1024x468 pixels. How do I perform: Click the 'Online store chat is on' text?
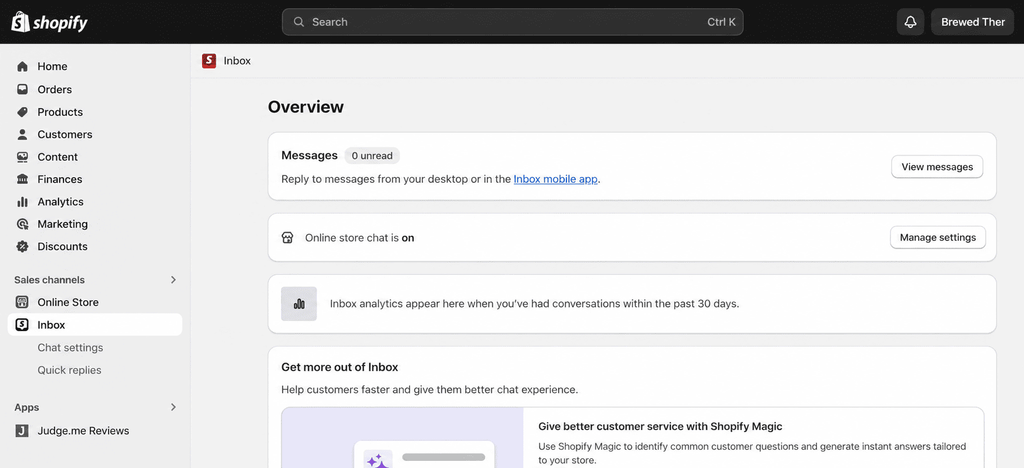coord(360,238)
